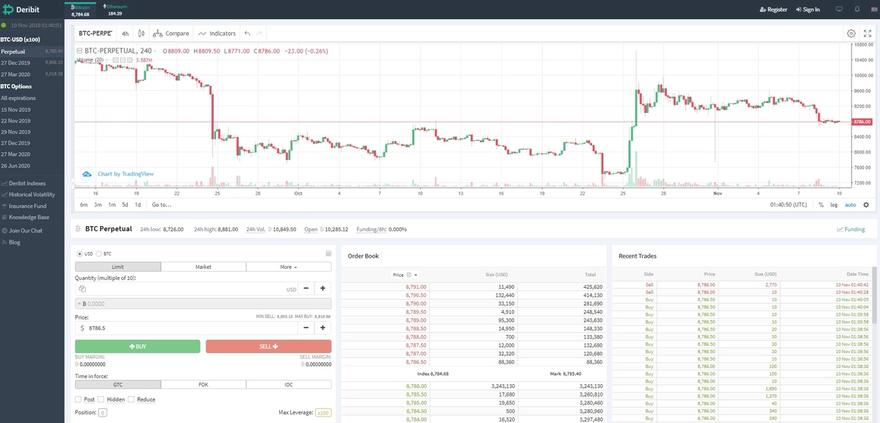Select candlestick chart style icon
Image resolution: width=880 pixels, height=423 pixels.
[x=141, y=34]
